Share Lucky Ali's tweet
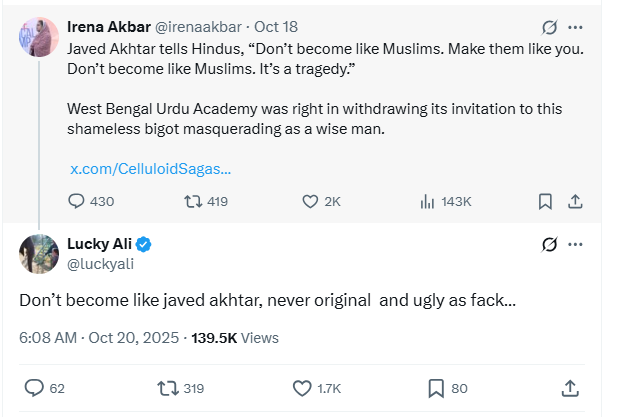The width and height of the screenshot is (619, 417). pyautogui.click(x=570, y=387)
